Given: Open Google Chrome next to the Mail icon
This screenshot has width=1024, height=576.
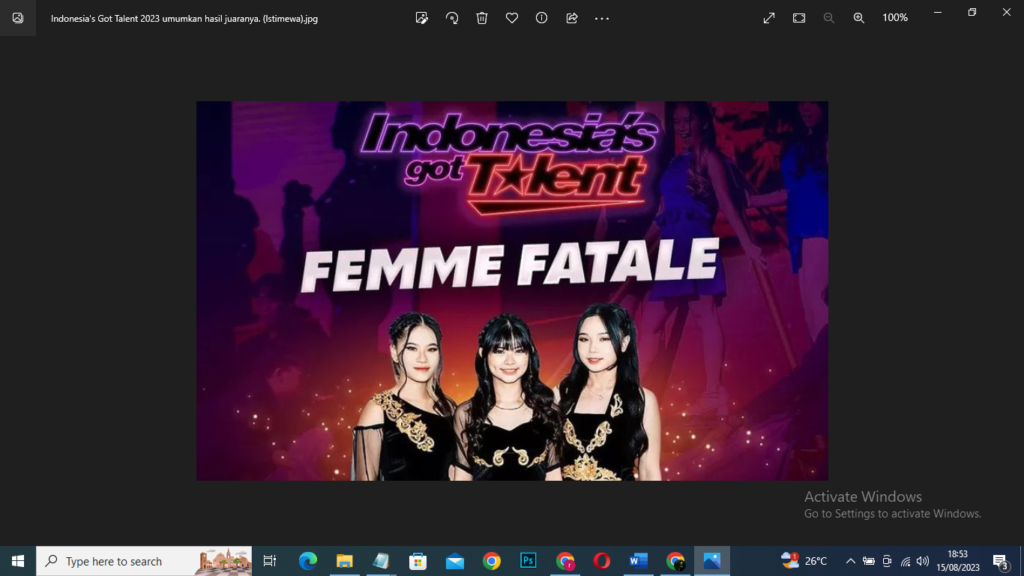Looking at the screenshot, I should click(x=492, y=561).
